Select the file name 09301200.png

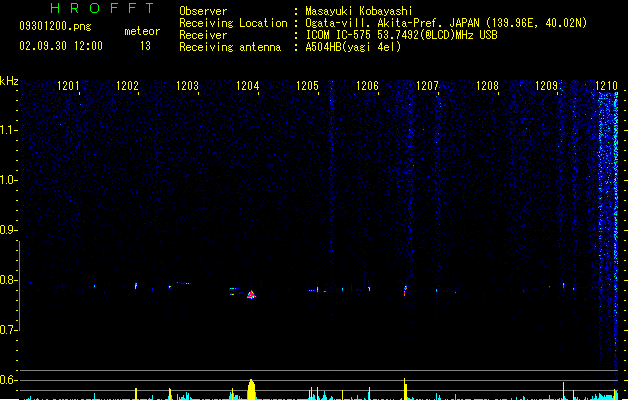pos(55,26)
